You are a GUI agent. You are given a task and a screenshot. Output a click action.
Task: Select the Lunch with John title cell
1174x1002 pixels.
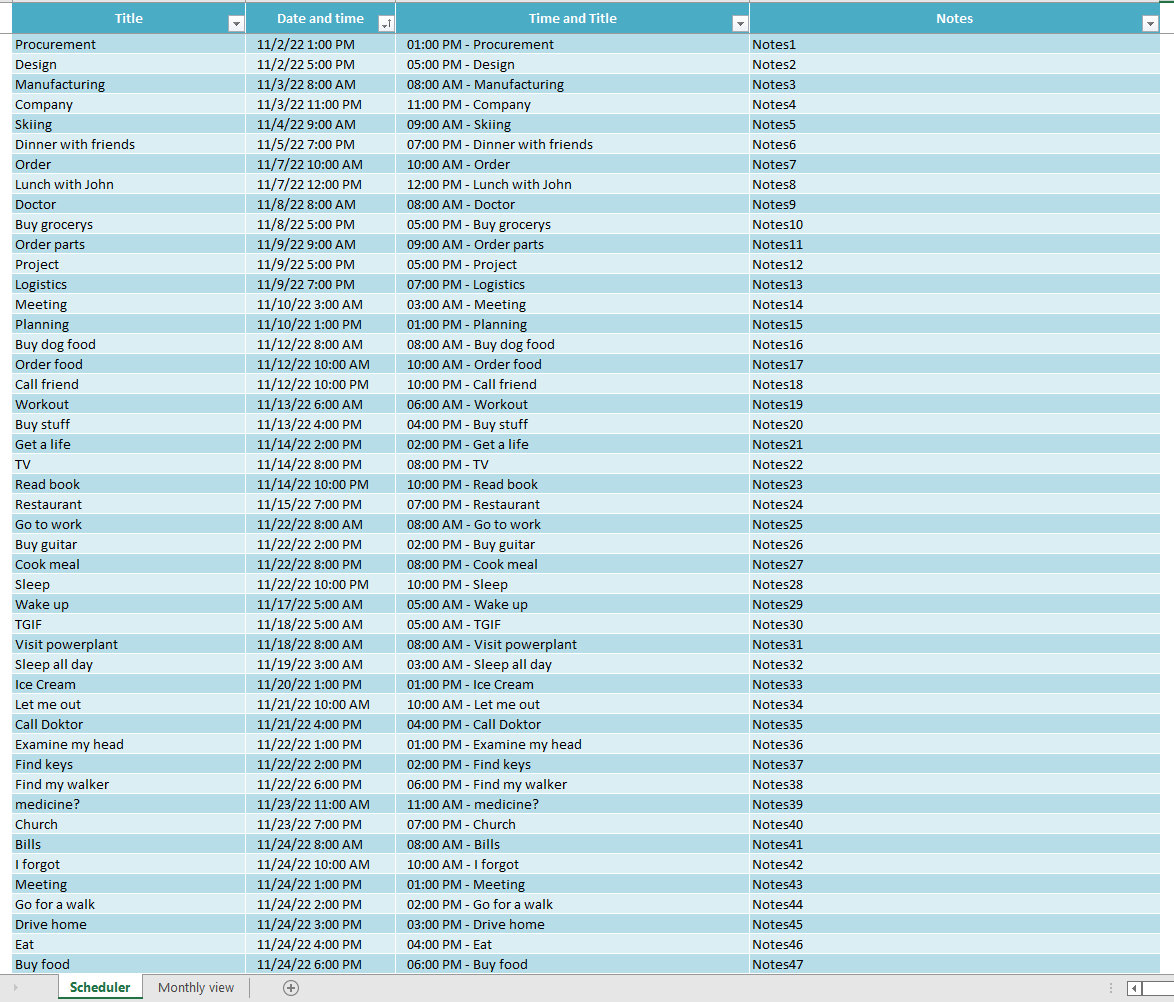coord(129,184)
